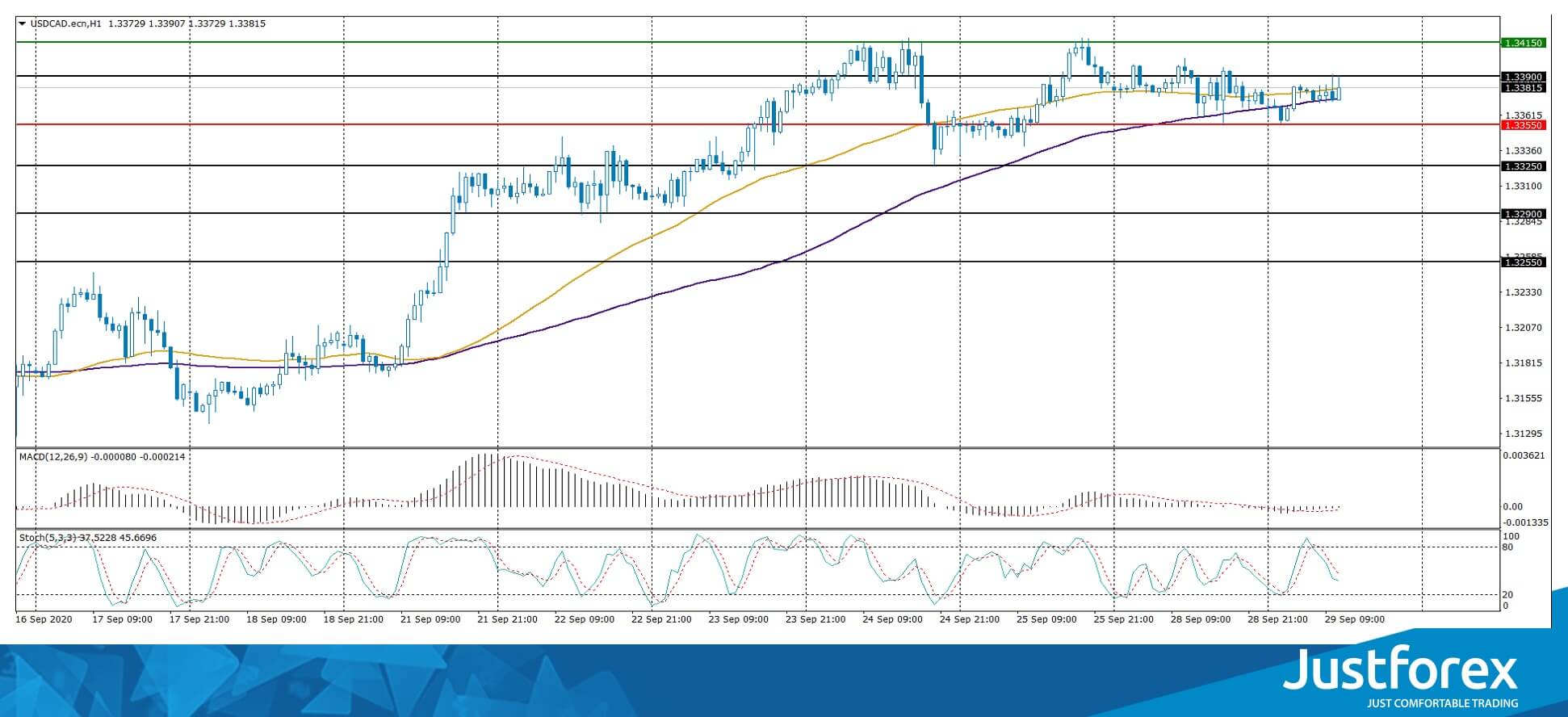1568x717 pixels.
Task: Click the MACD scale value -0.001335
Action: coord(1524,522)
